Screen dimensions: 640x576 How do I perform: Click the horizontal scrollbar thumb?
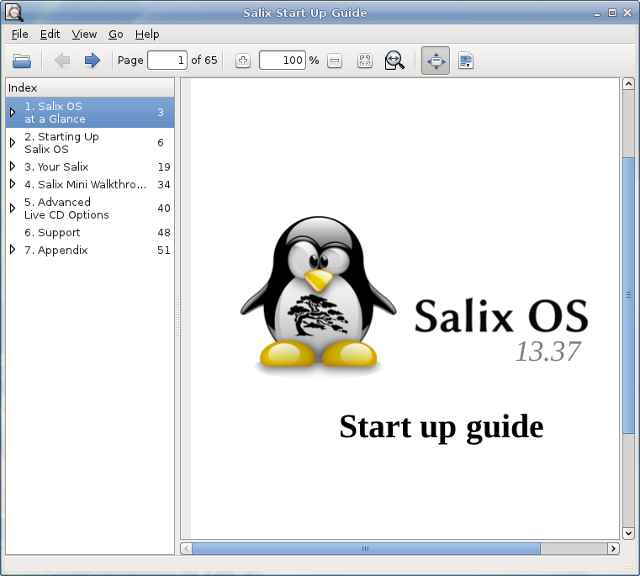click(x=366, y=549)
